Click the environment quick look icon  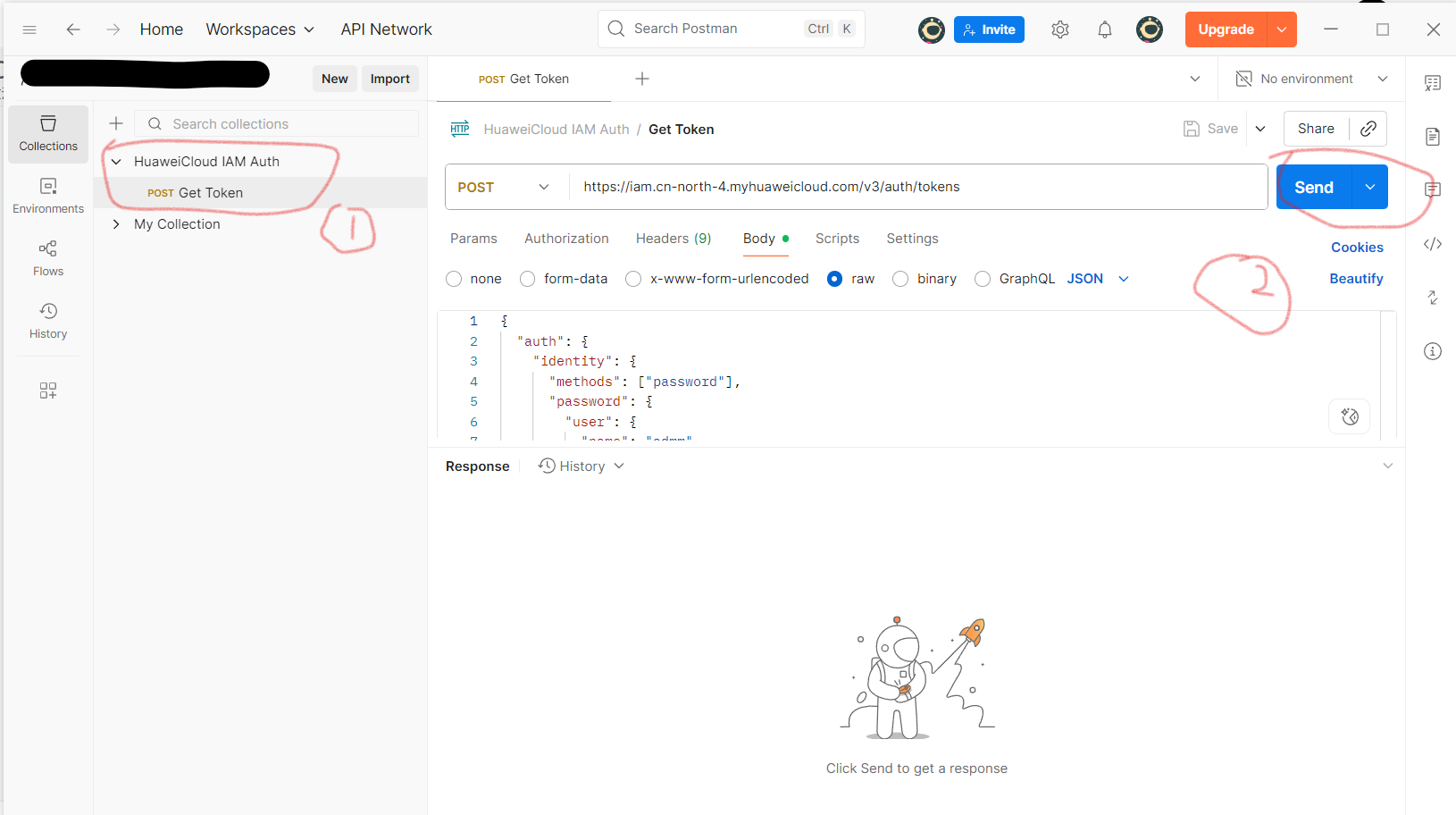coord(1243,79)
